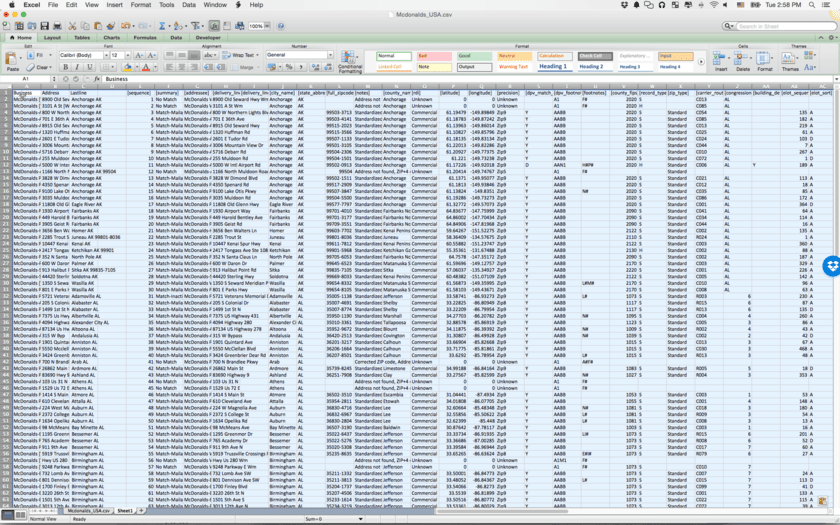This screenshot has height=525, width=840.
Task: Click the Sort A-Z icon
Action: pyautogui.click(x=178, y=26)
